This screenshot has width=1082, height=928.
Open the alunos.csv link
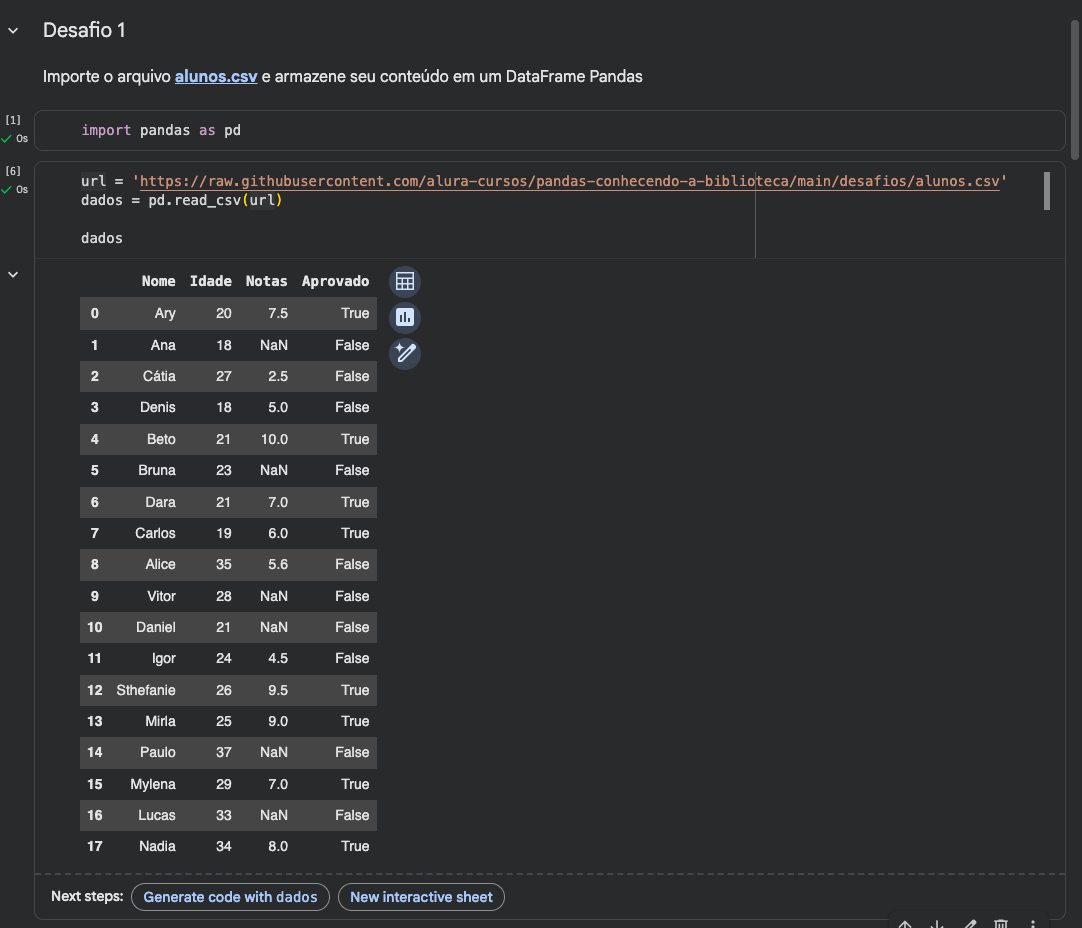pyautogui.click(x=216, y=76)
